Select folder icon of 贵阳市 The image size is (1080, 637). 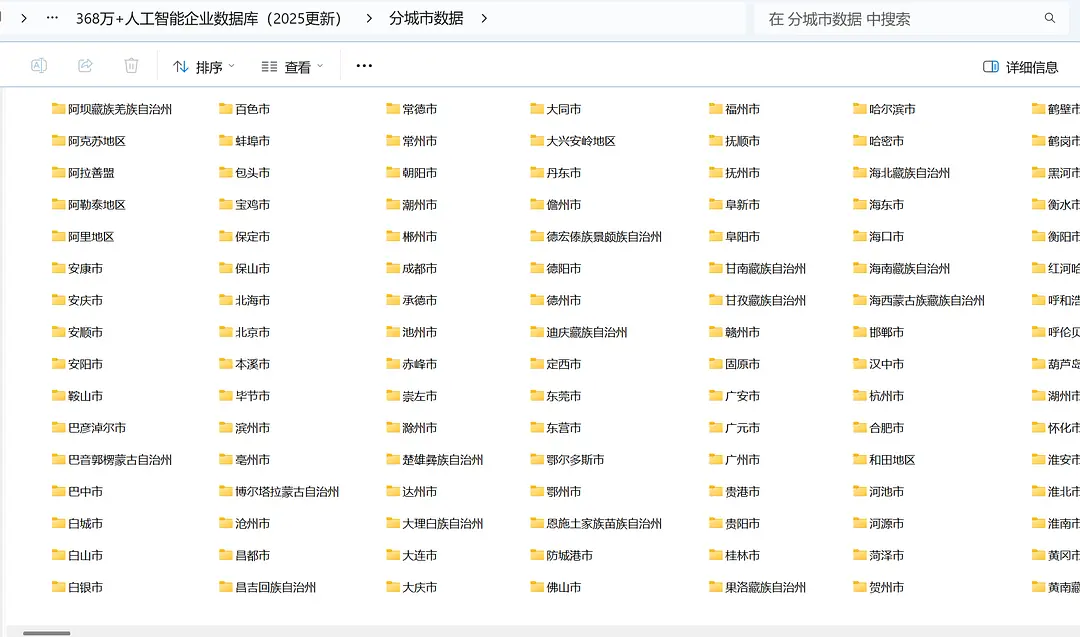[x=716, y=523]
